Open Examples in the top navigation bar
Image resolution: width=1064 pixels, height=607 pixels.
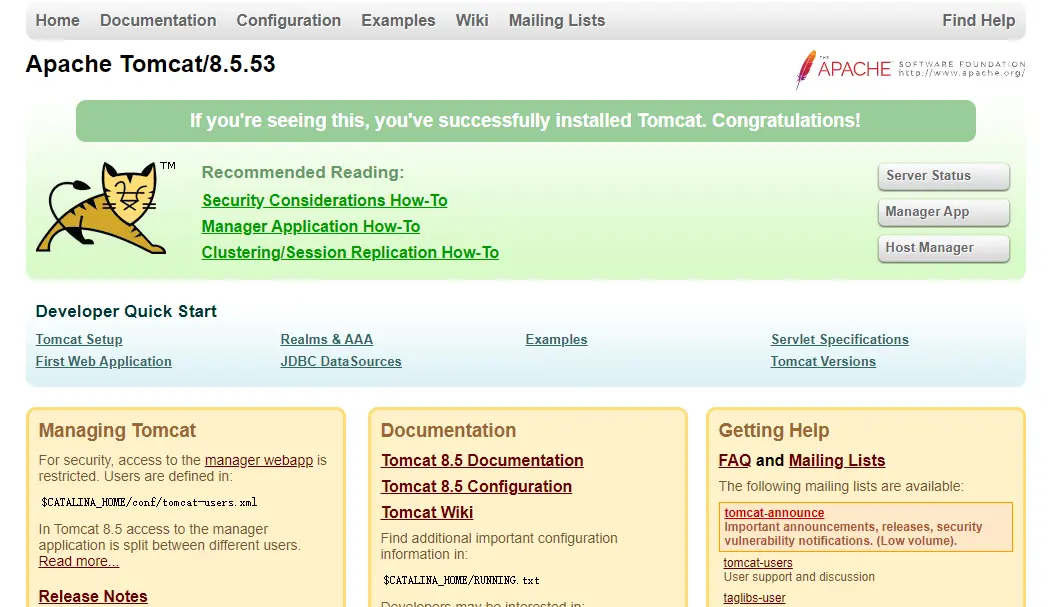398,20
